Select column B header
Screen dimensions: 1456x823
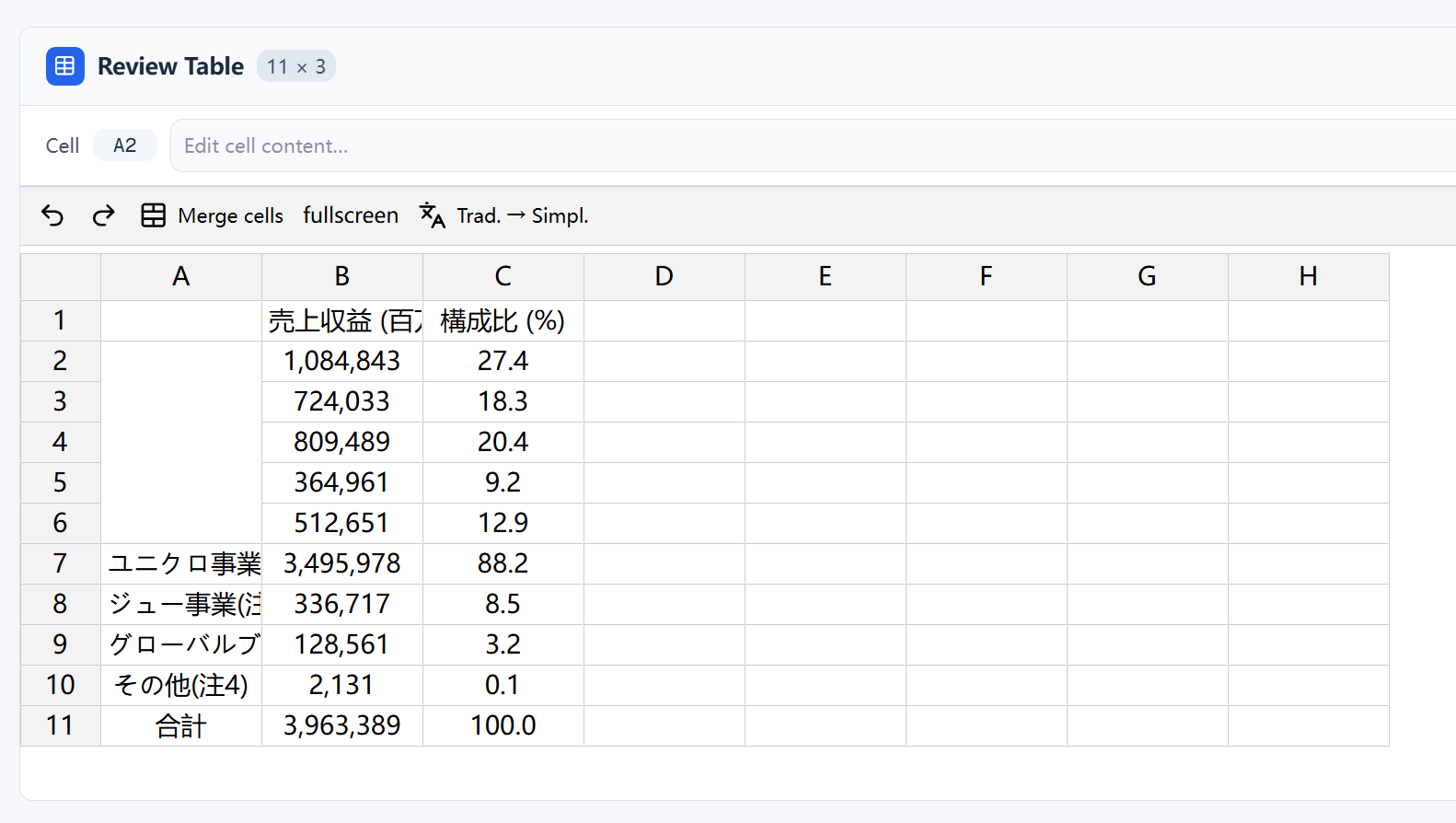click(x=342, y=277)
